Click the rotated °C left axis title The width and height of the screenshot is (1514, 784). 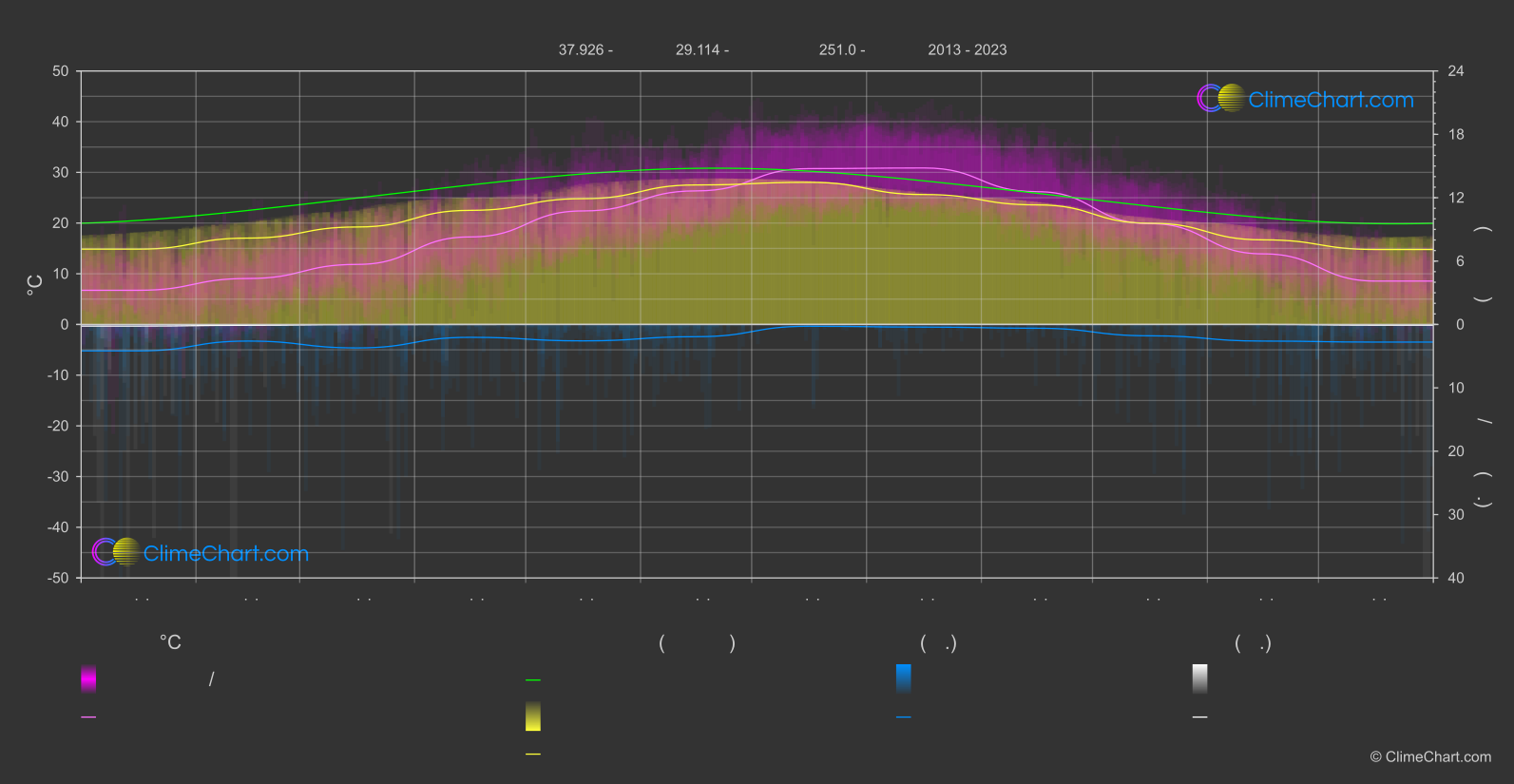click(34, 285)
